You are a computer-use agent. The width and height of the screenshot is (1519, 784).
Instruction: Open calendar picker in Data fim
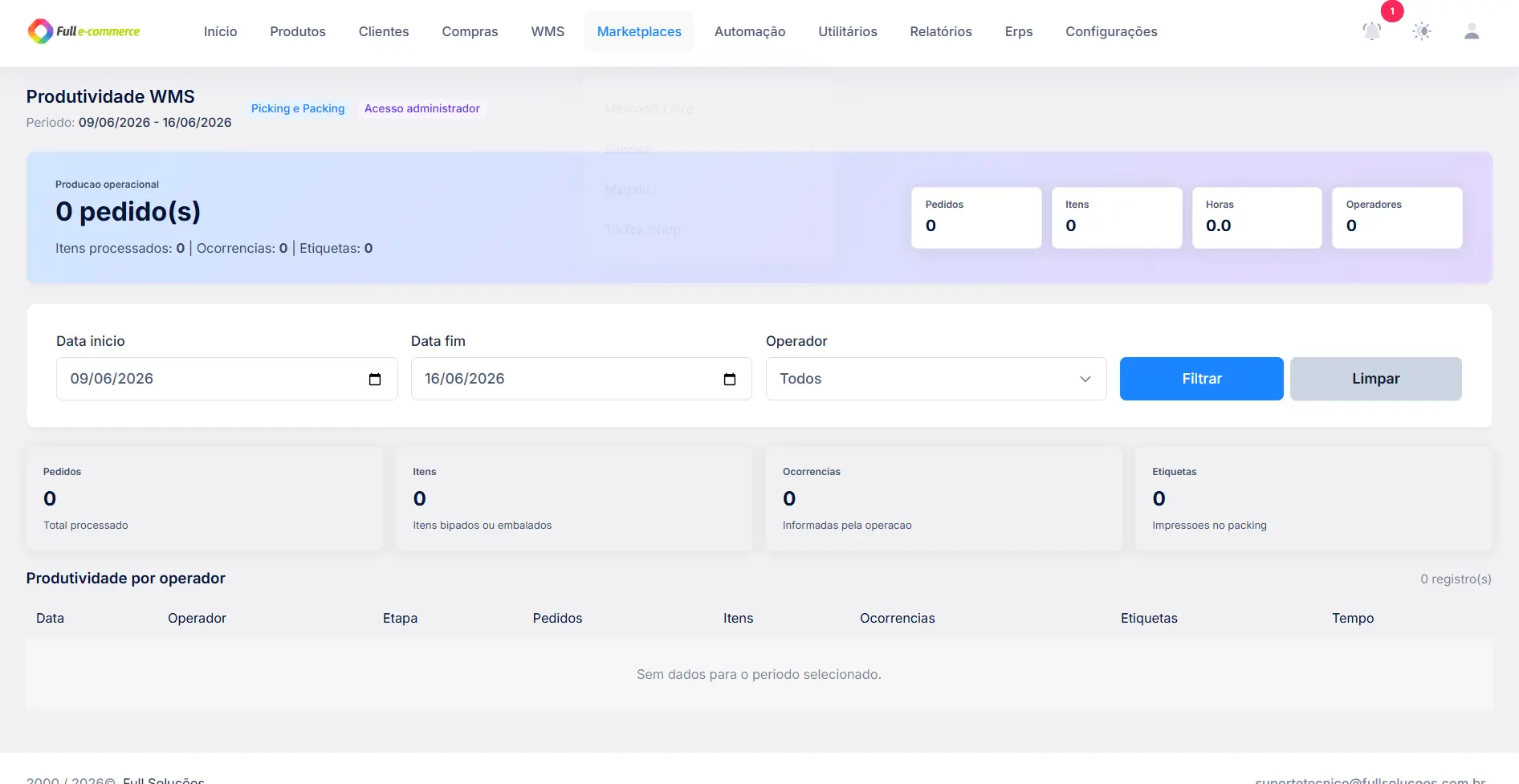tap(730, 380)
